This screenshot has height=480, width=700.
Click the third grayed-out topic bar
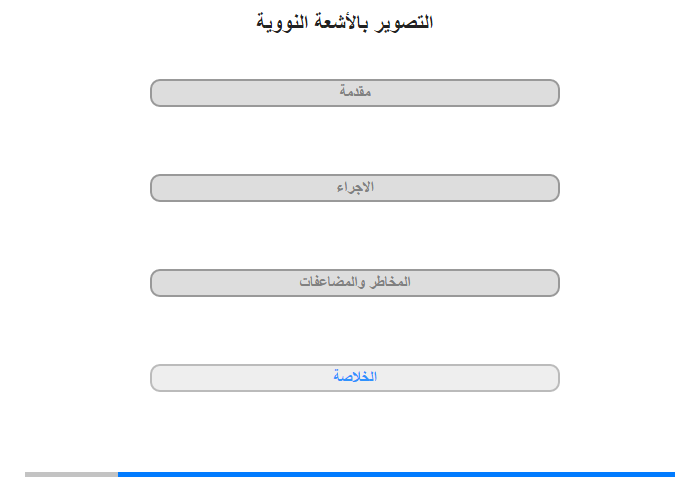coord(355,283)
